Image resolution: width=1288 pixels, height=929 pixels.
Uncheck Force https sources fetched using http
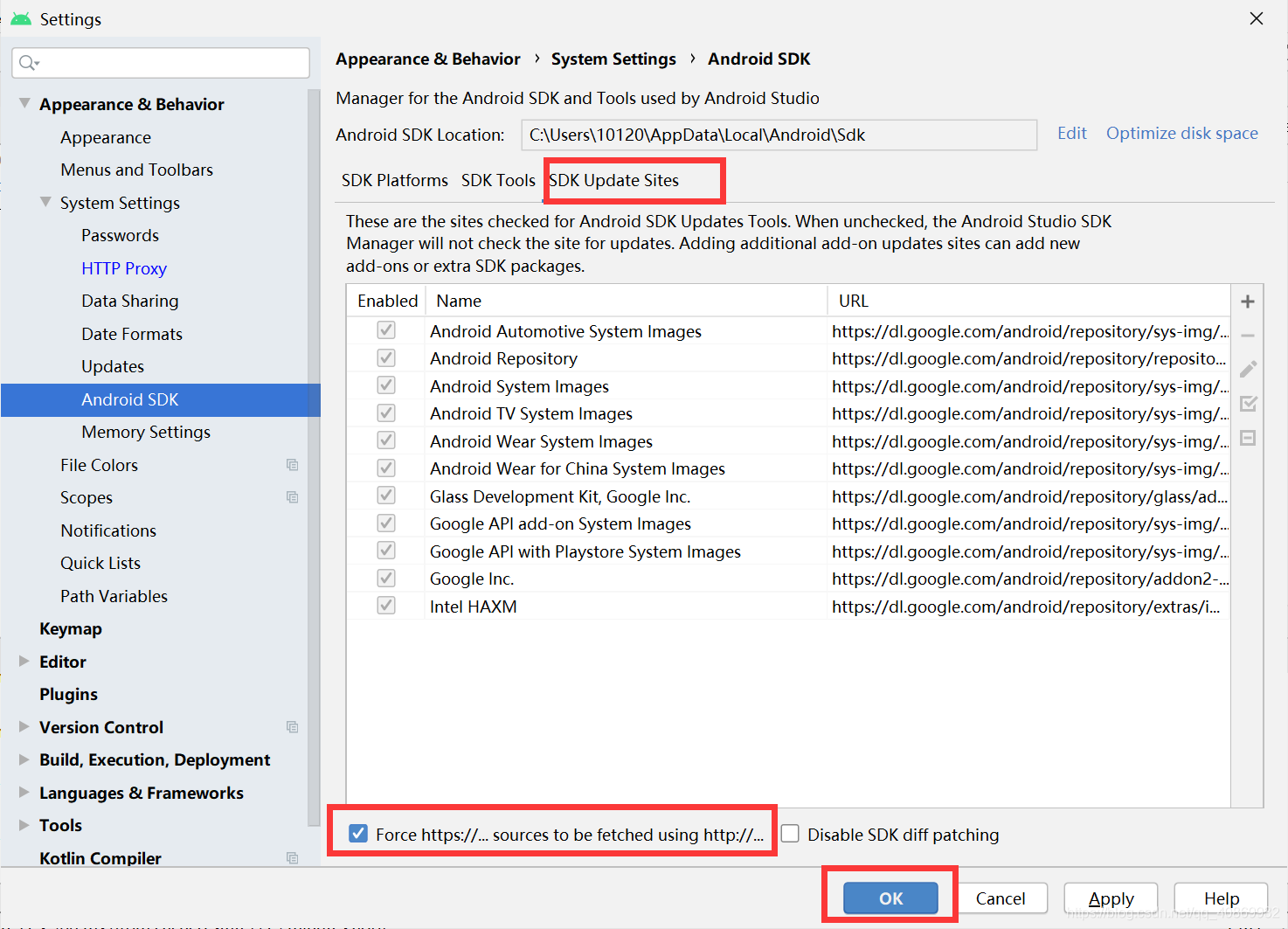[358, 834]
